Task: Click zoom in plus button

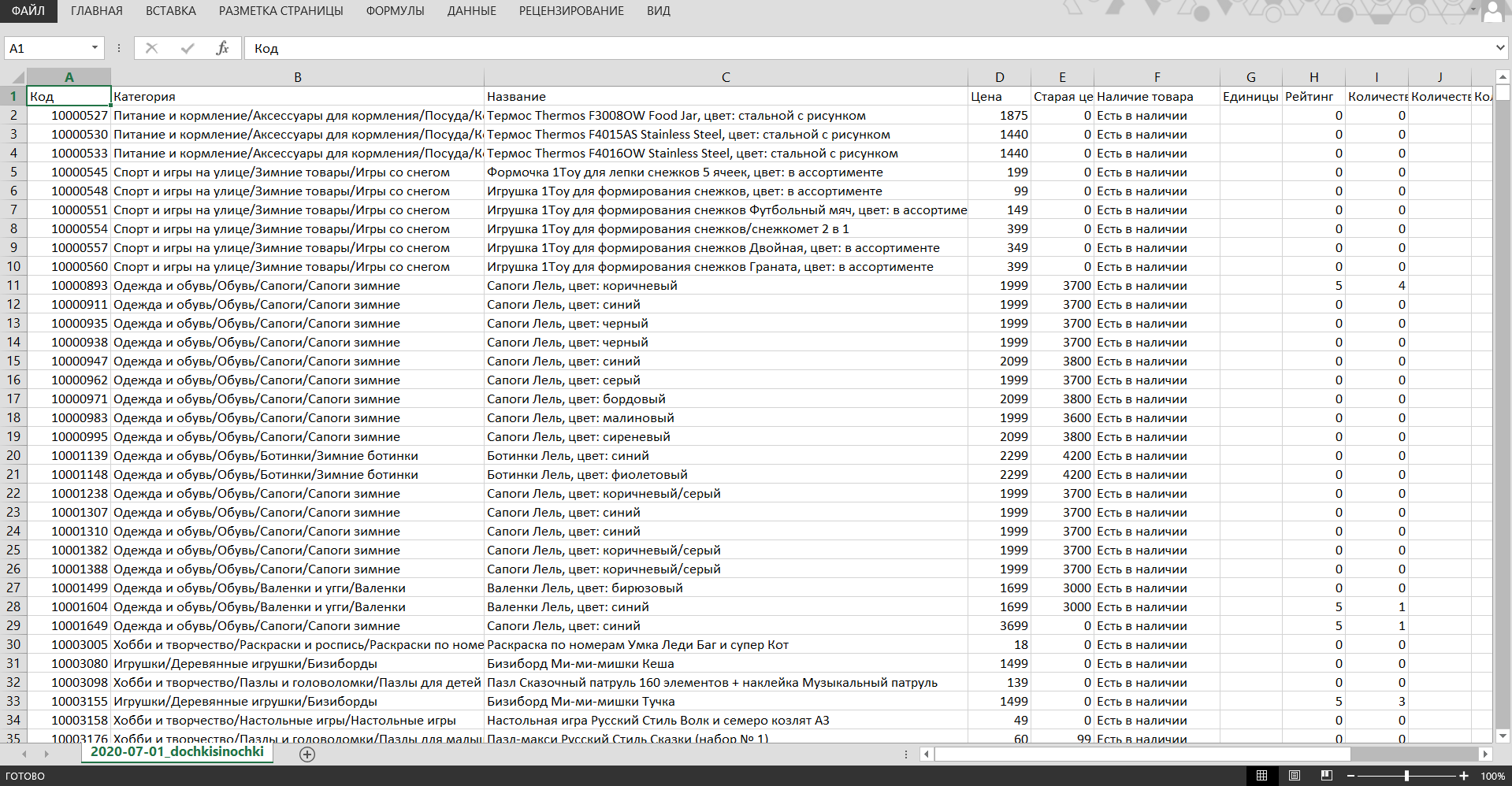Action: coord(1463,776)
